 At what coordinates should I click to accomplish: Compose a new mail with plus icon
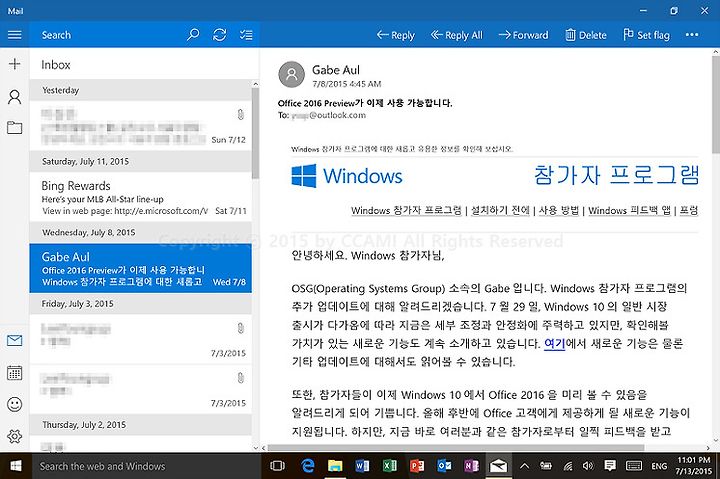(x=15, y=63)
